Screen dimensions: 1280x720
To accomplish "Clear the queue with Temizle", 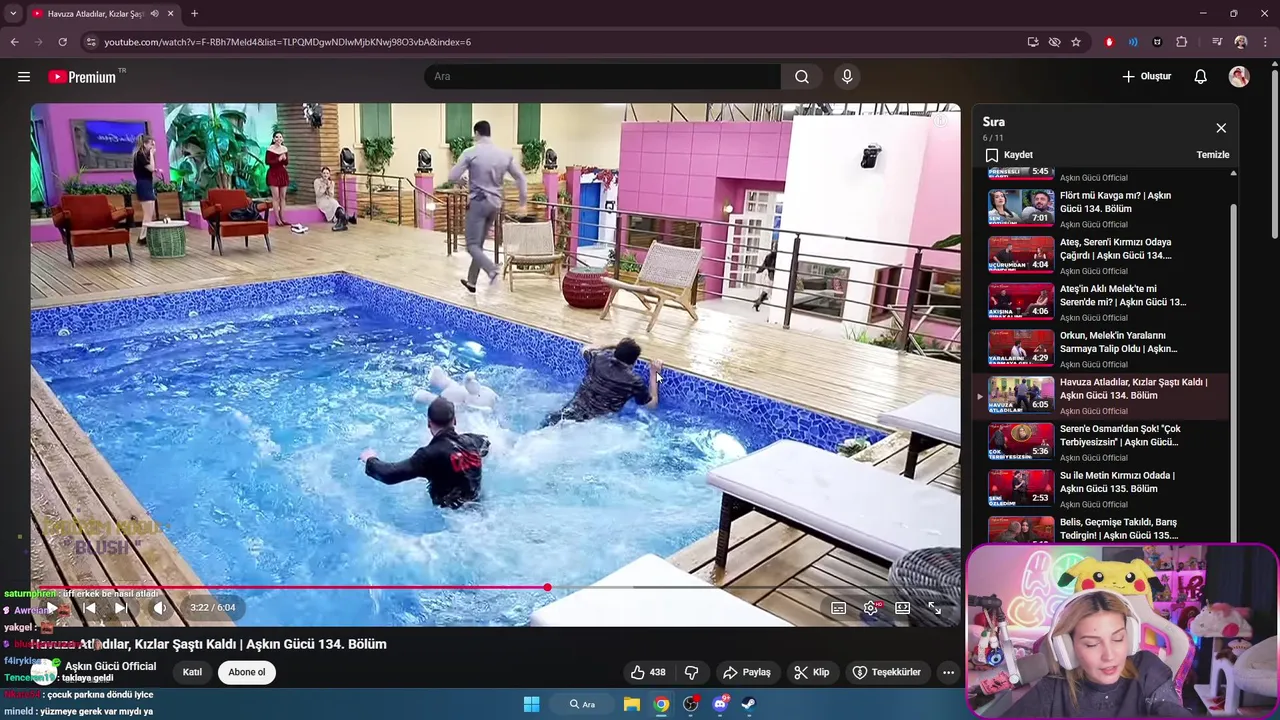I will tap(1213, 155).
